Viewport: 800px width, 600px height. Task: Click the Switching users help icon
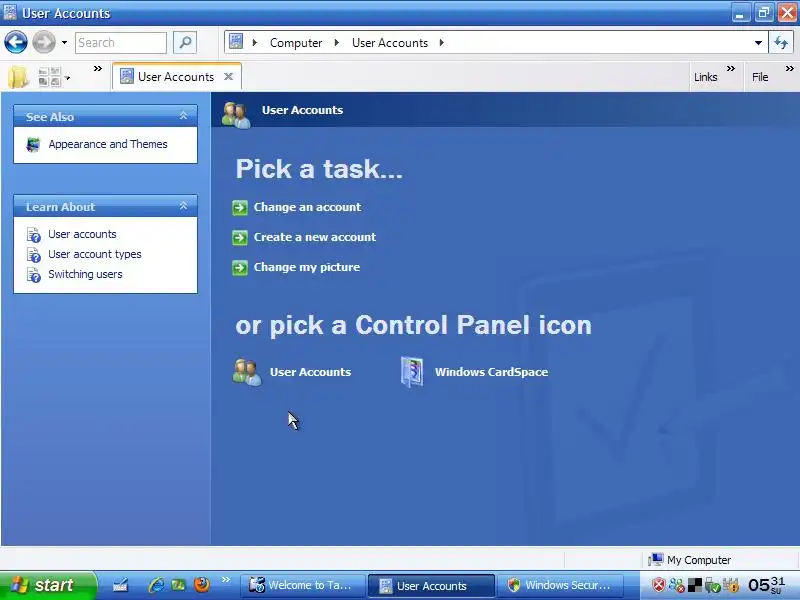pos(34,274)
